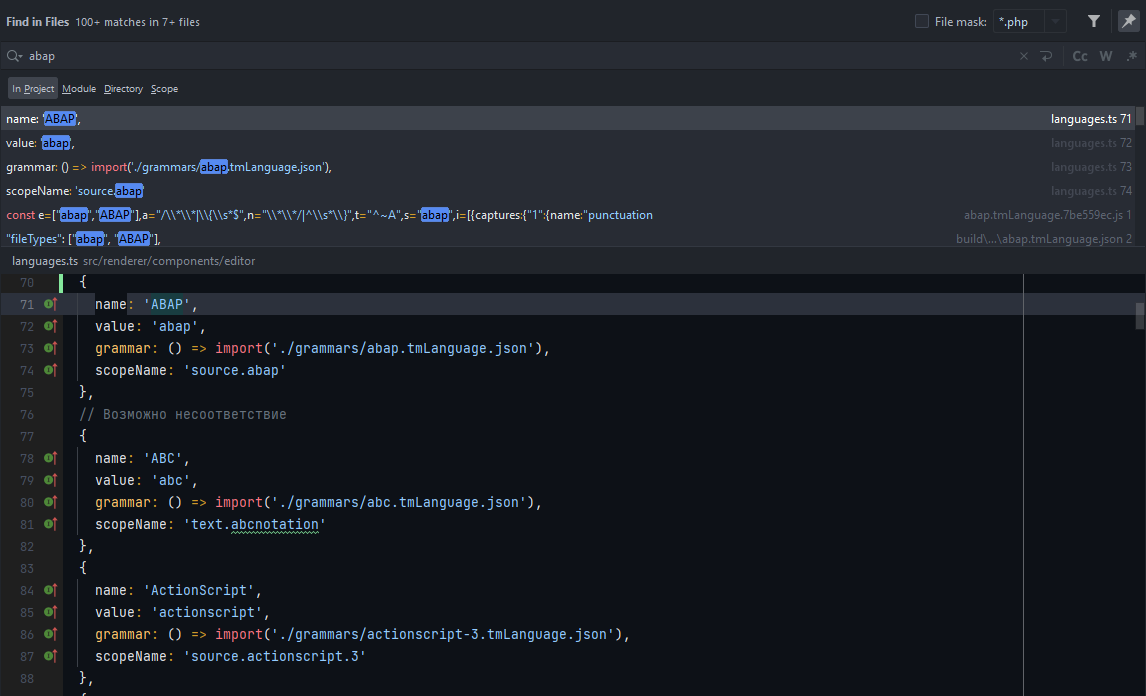
Task: Toggle Words (W) search option
Action: click(x=1106, y=56)
